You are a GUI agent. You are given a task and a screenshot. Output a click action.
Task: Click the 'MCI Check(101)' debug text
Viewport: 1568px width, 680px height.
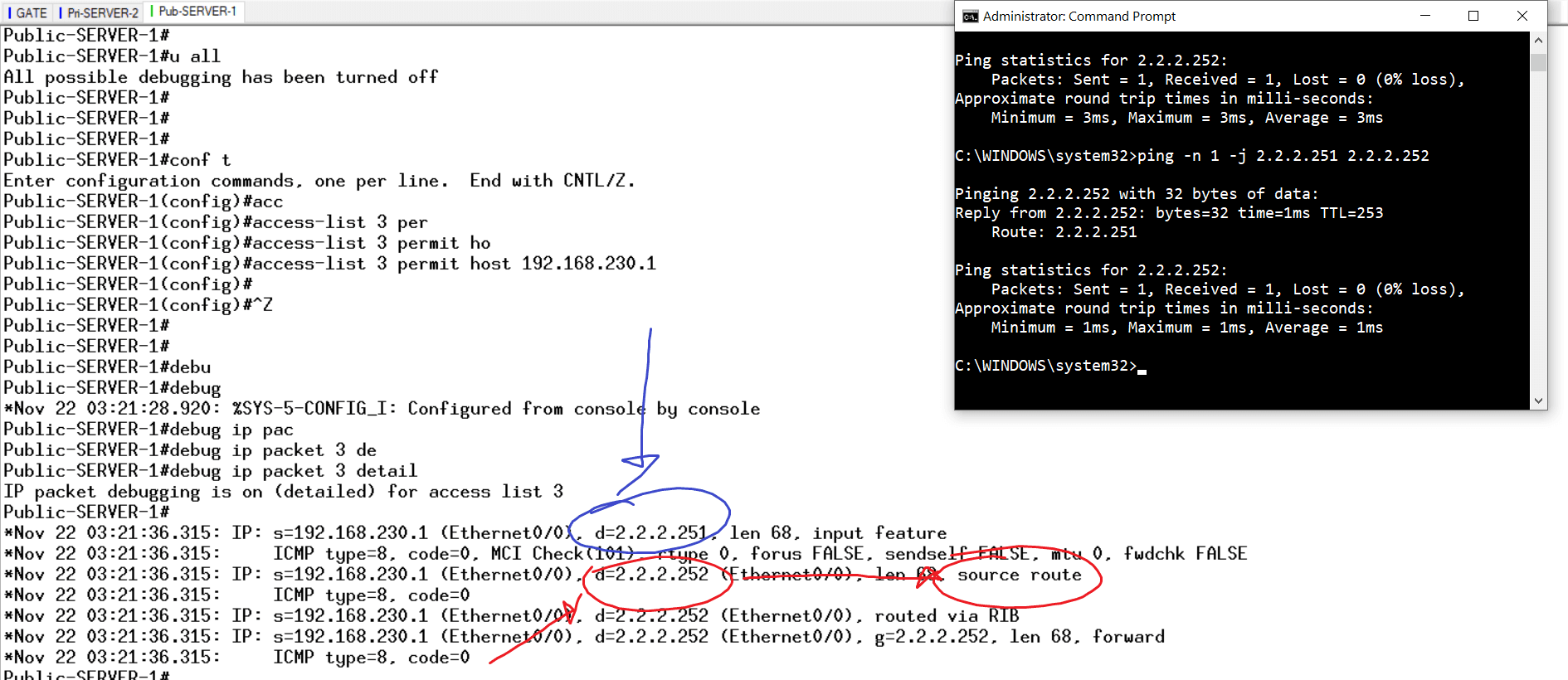(x=562, y=554)
